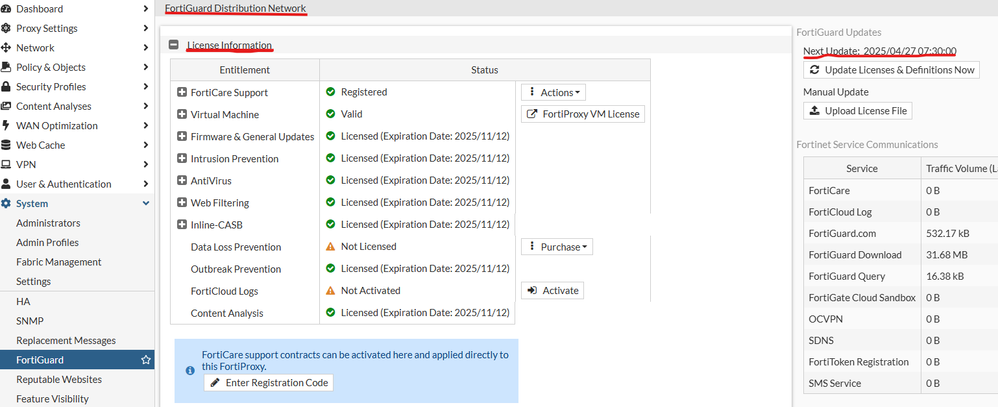Viewport: 998px width, 407px height.
Task: Click the User & Authentication person icon
Action: point(7,184)
